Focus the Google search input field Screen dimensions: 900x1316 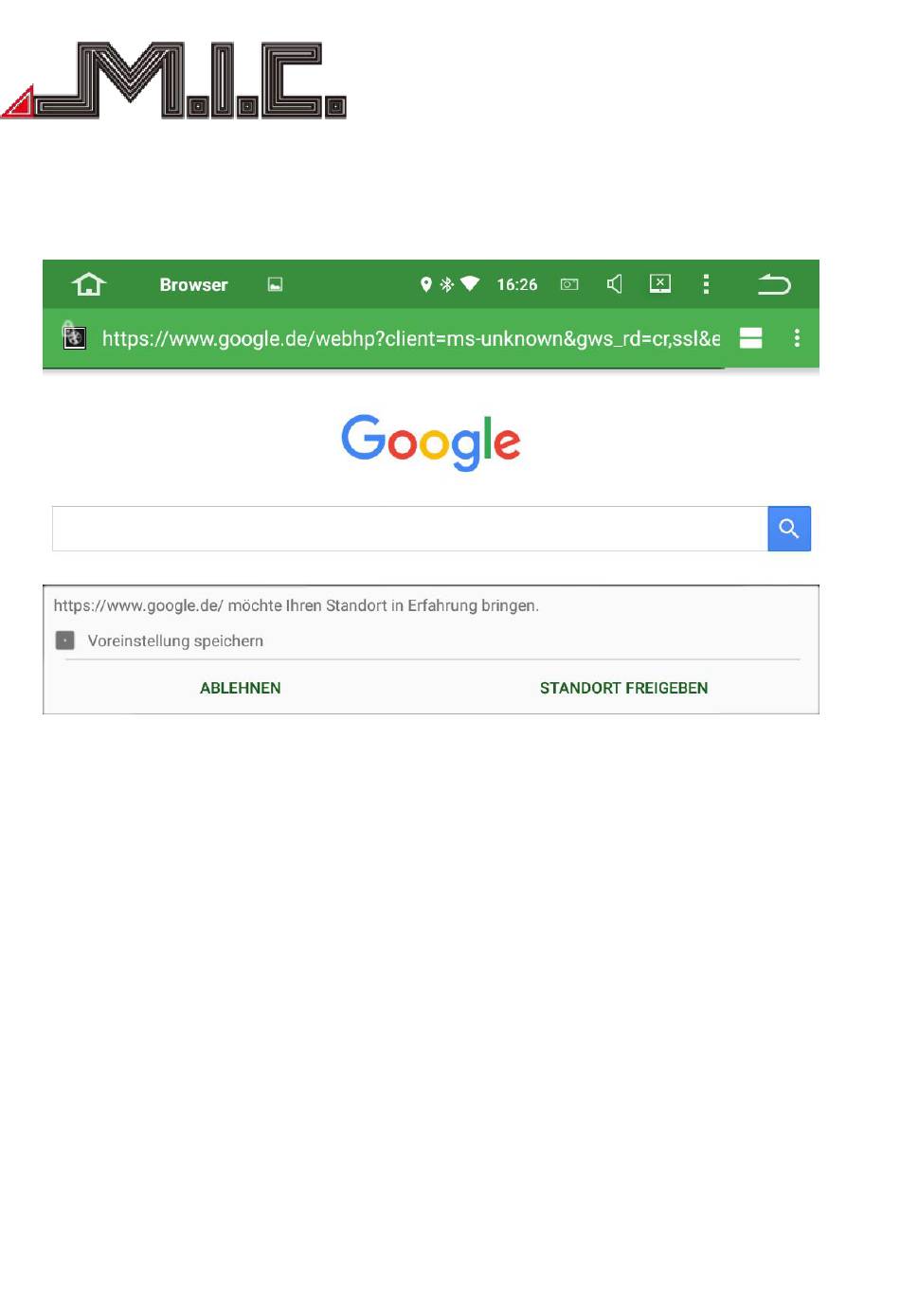pyautogui.click(x=409, y=529)
